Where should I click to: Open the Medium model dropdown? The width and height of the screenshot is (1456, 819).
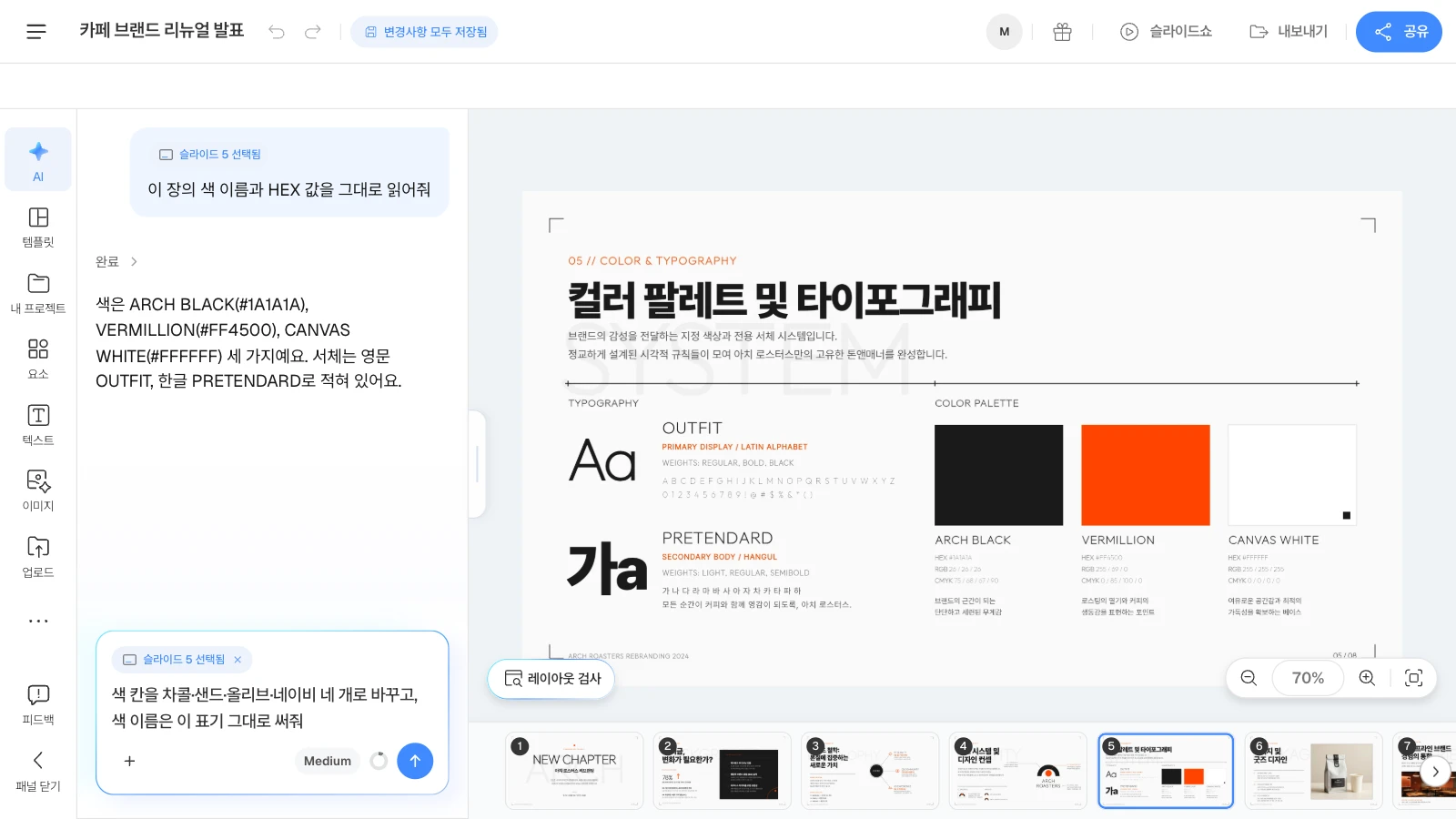tap(327, 761)
